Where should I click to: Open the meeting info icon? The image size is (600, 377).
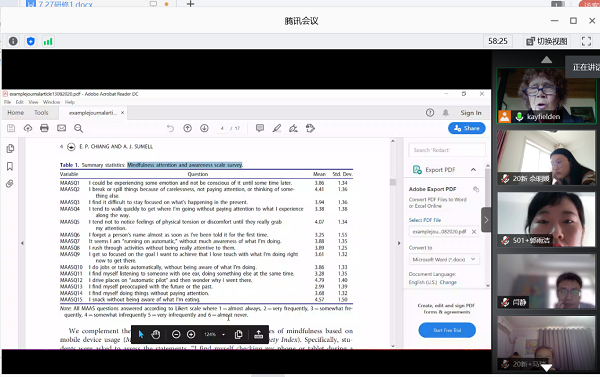tap(13, 41)
